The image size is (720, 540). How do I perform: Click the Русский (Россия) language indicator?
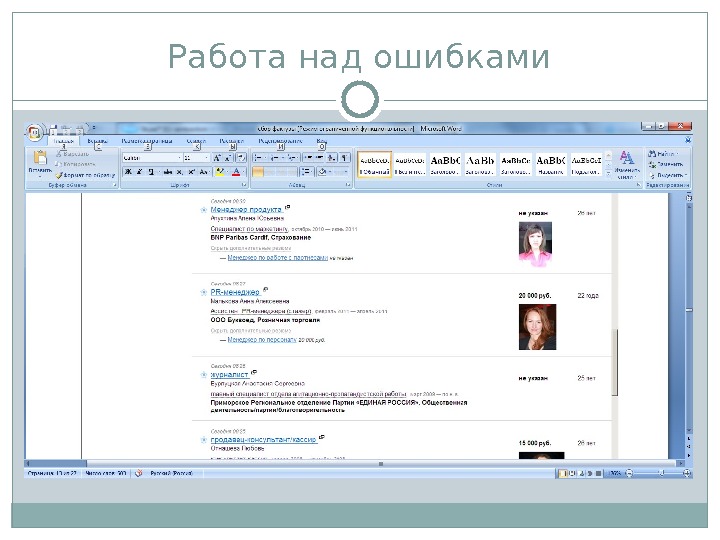[171, 473]
